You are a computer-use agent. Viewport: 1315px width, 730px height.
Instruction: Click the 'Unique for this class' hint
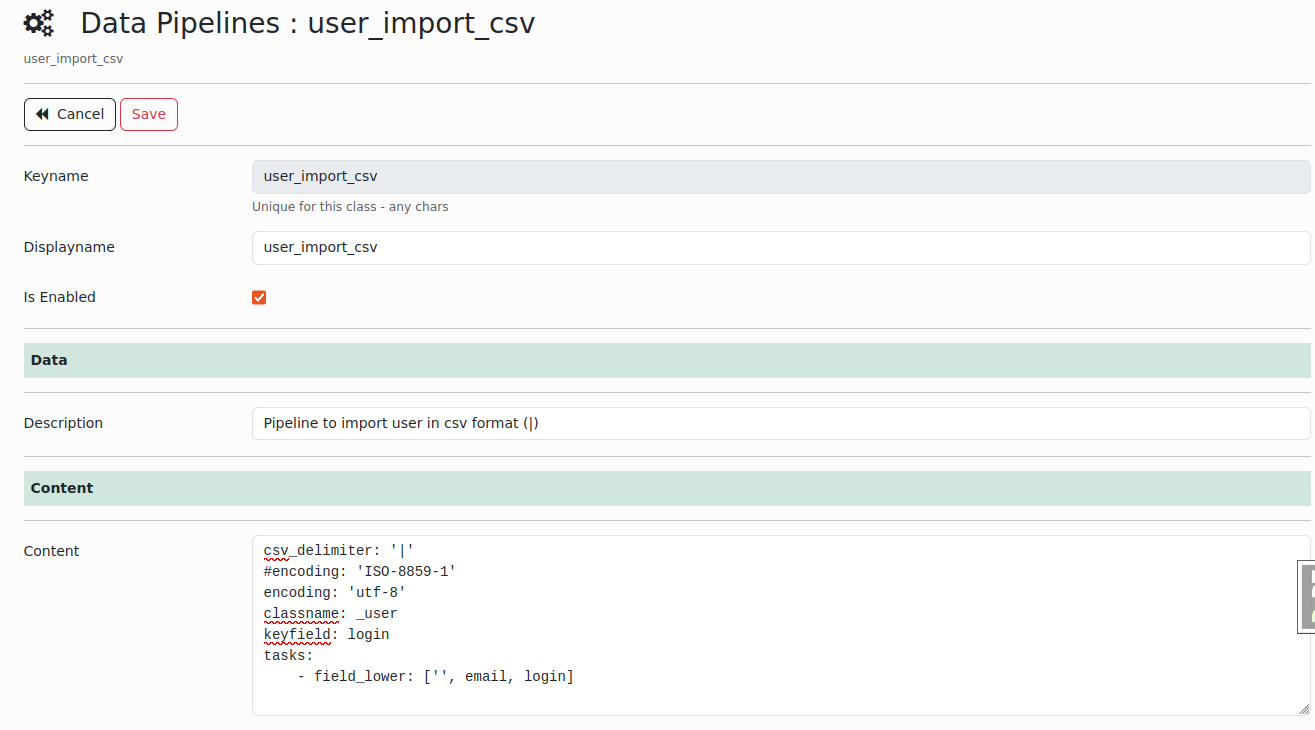coord(350,207)
